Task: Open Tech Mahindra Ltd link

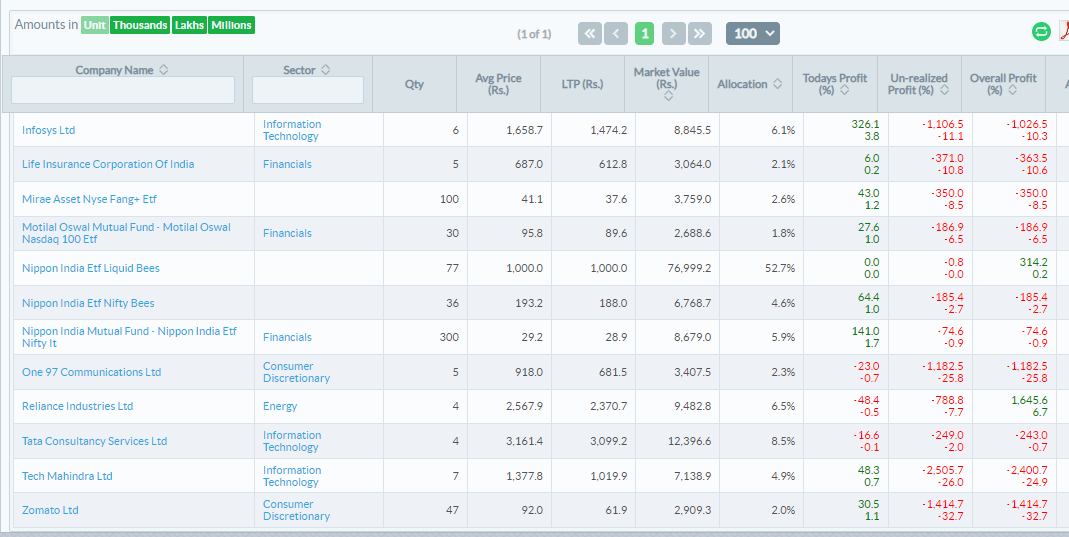Action: click(67, 476)
